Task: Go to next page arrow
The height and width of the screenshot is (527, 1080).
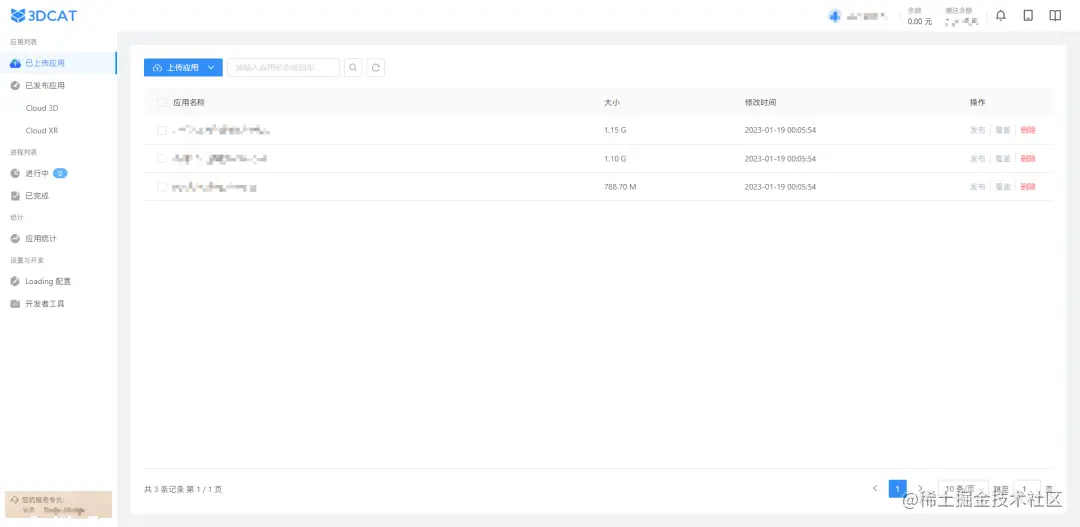Action: coord(920,488)
